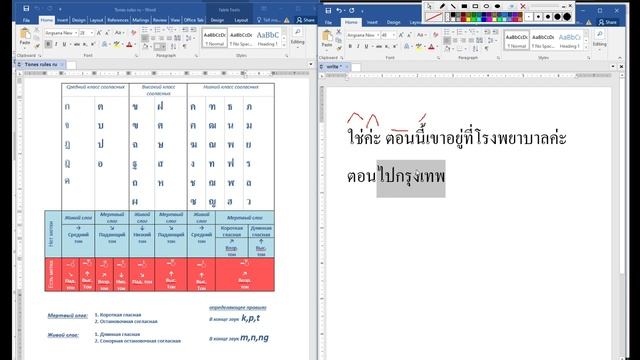This screenshot has width=640, height=360.
Task: Grow font size in Tones rules window
Action: 99,33
